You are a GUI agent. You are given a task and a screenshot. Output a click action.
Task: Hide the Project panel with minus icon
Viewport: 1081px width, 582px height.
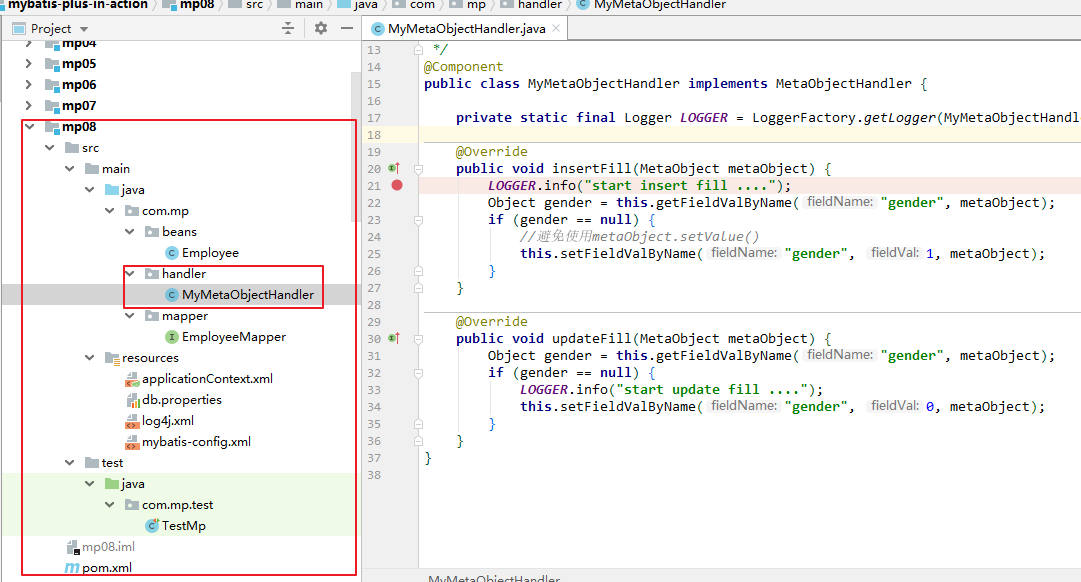coord(347,28)
